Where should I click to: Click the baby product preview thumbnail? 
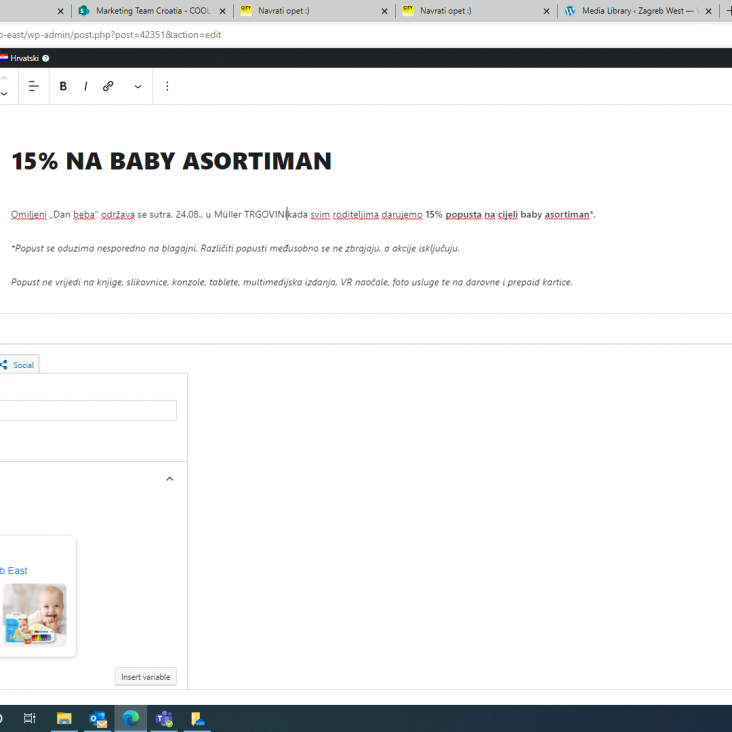point(35,615)
